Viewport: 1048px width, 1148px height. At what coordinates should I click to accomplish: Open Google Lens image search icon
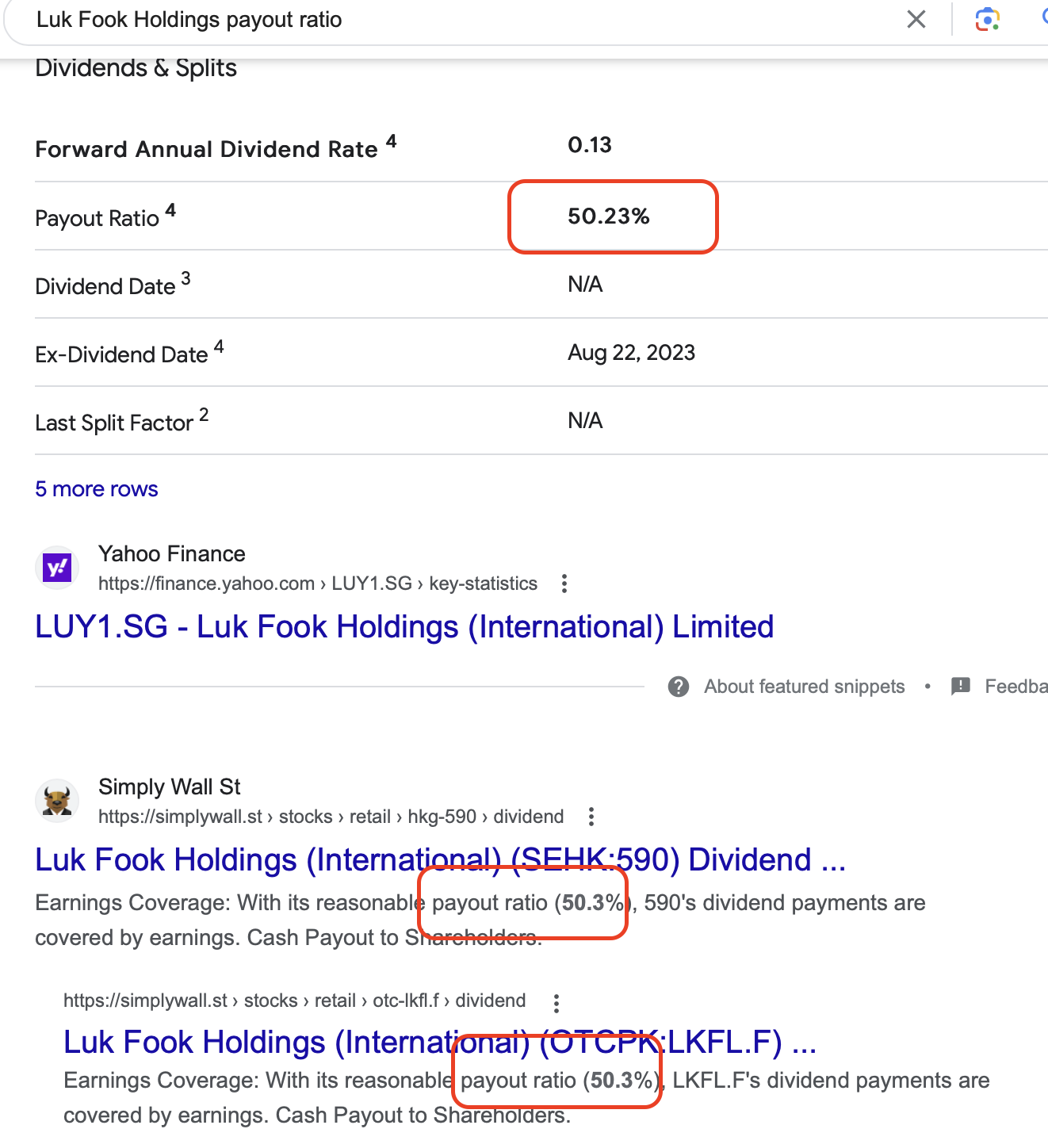pos(987,19)
